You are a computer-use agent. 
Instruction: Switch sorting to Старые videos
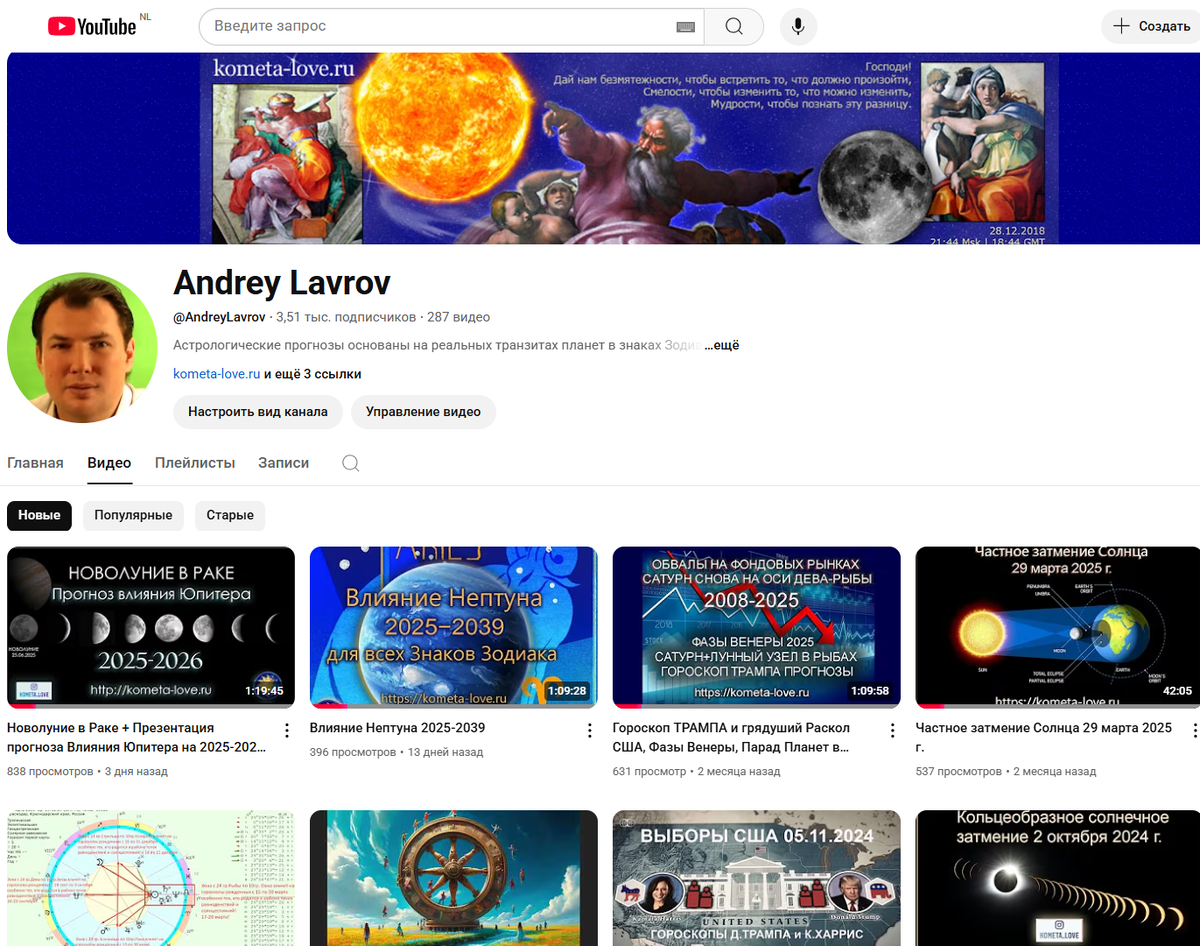[229, 515]
